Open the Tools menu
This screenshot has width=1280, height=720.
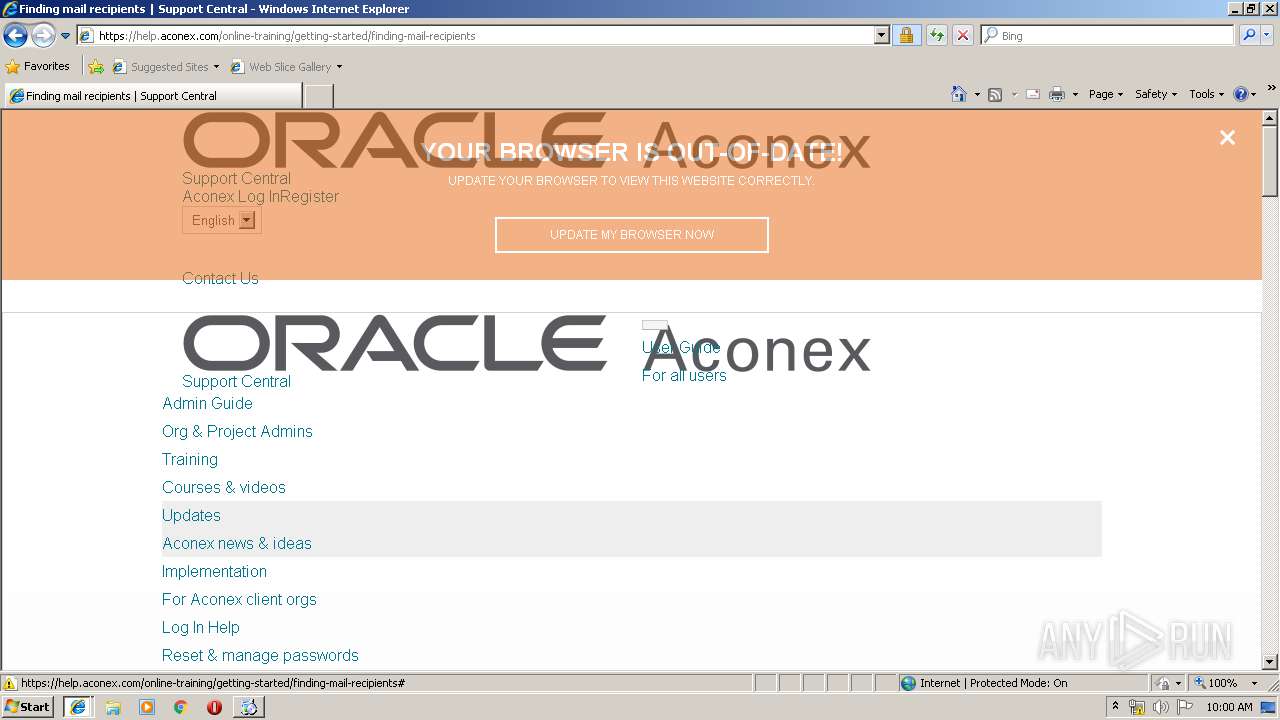click(1206, 94)
